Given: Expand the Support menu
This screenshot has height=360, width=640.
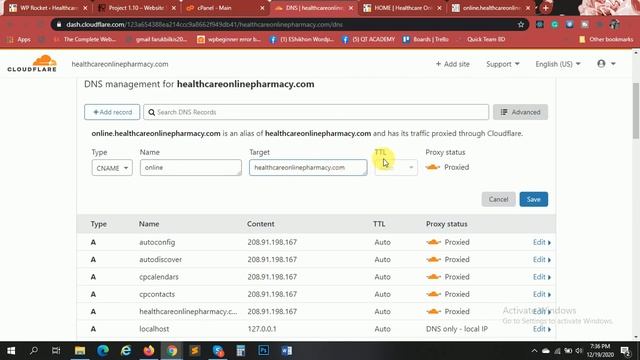Looking at the screenshot, I should pyautogui.click(x=502, y=64).
